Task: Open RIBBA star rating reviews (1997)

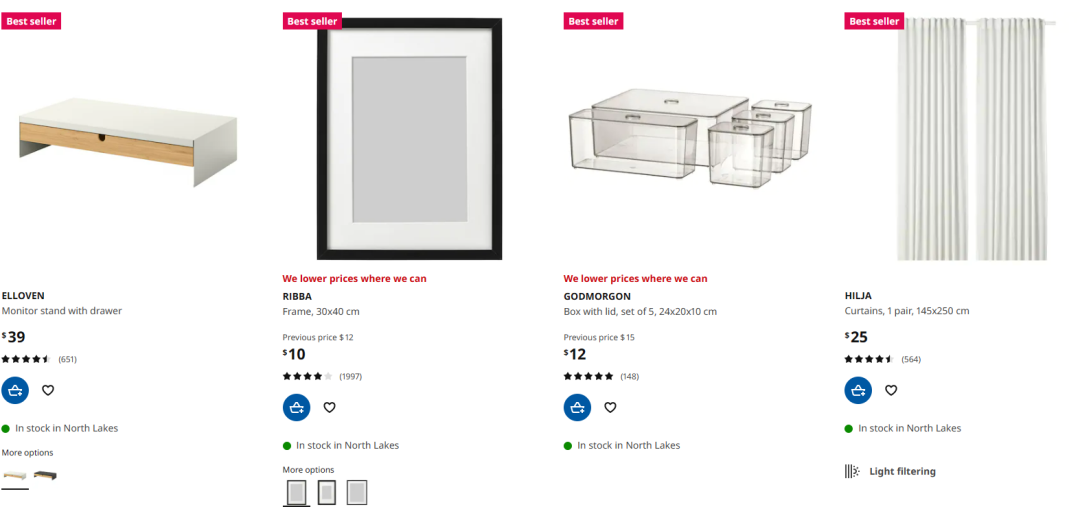Action: click(322, 377)
